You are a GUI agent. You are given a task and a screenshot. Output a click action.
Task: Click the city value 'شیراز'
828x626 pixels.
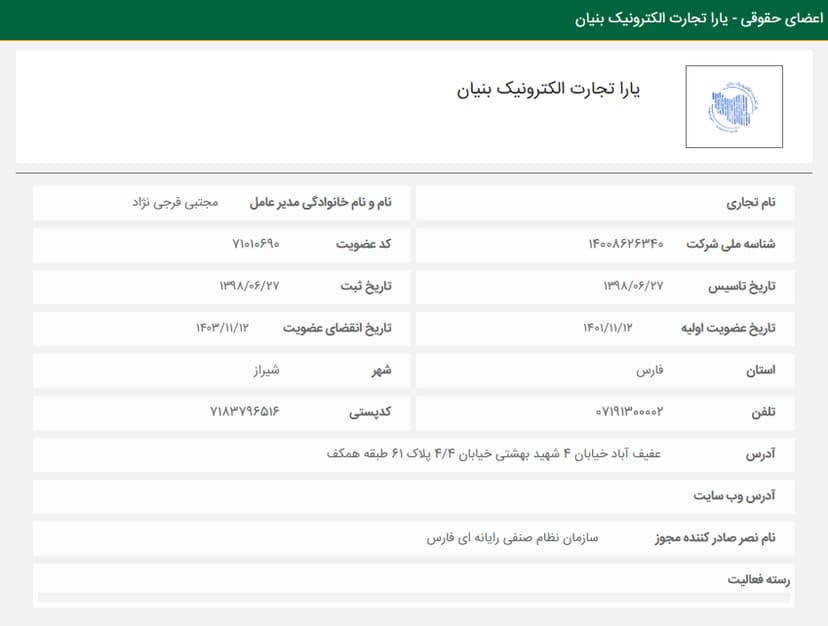(266, 370)
